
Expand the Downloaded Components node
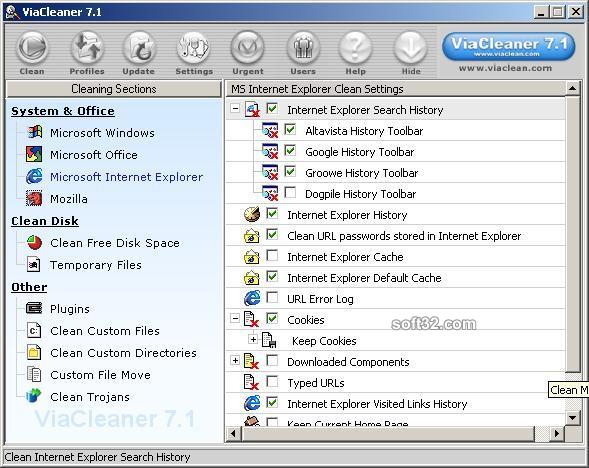[235, 361]
